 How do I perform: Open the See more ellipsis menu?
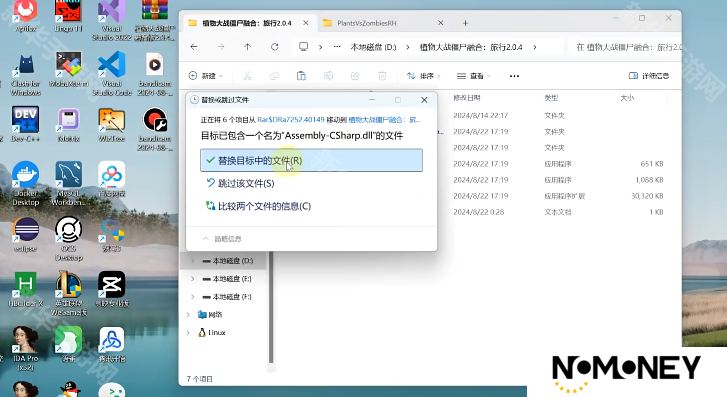(514, 76)
